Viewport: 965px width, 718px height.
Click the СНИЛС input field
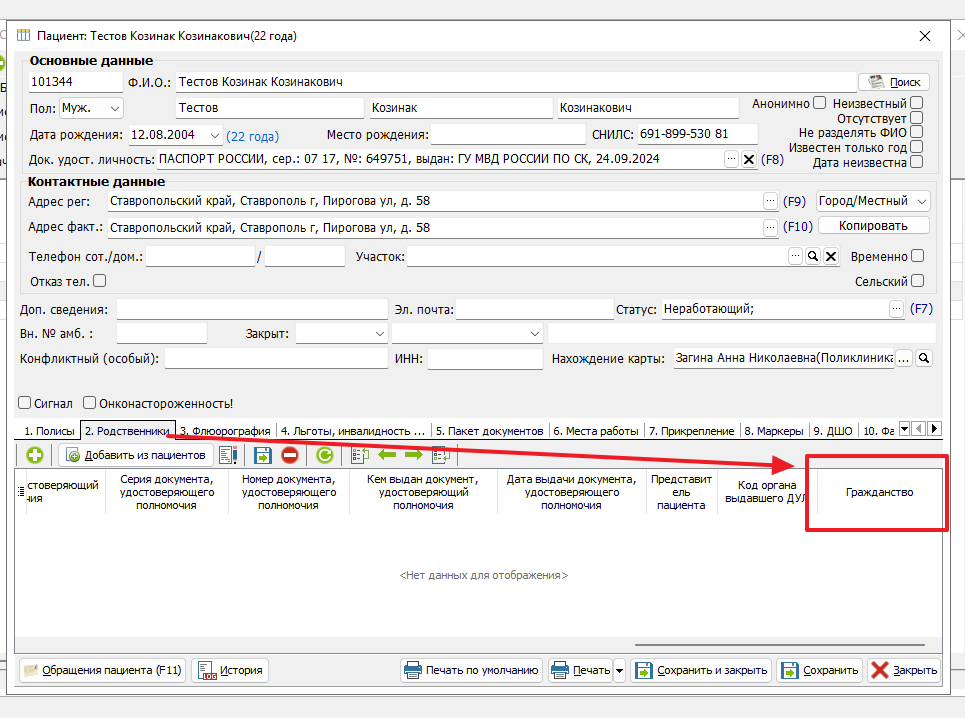(x=697, y=134)
